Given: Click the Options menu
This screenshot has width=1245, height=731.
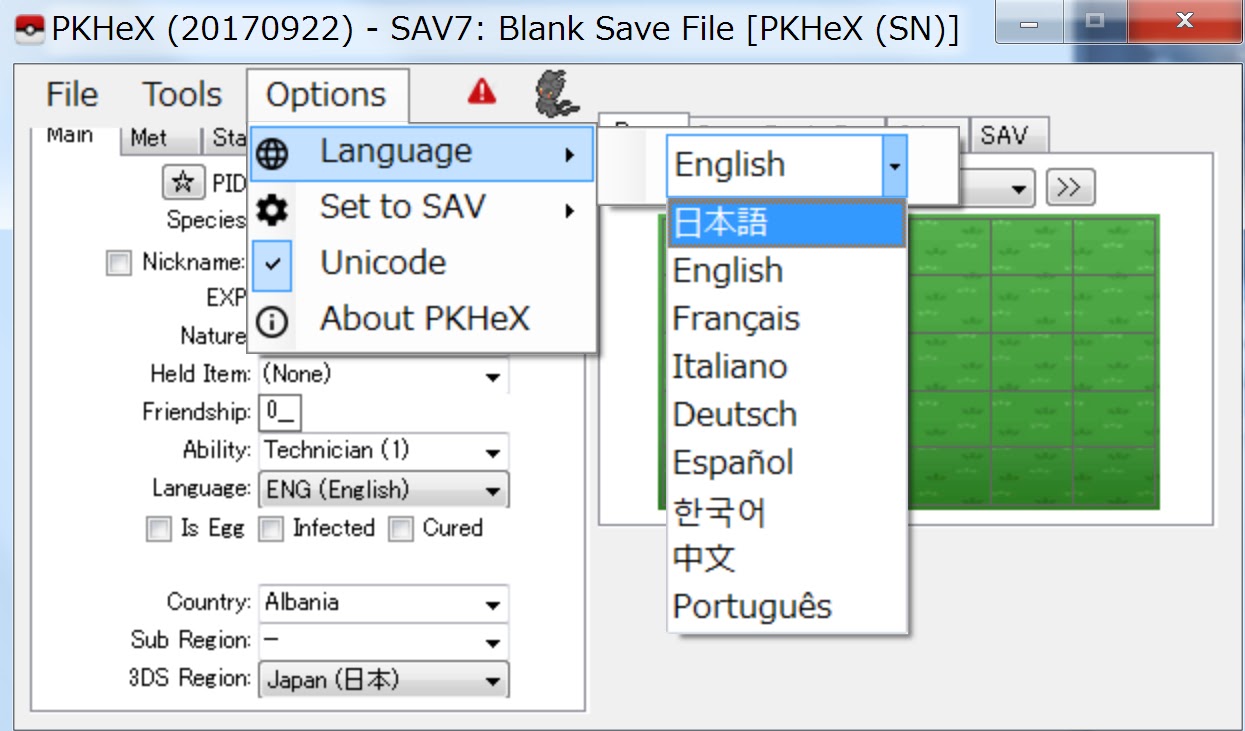Looking at the screenshot, I should coord(326,94).
